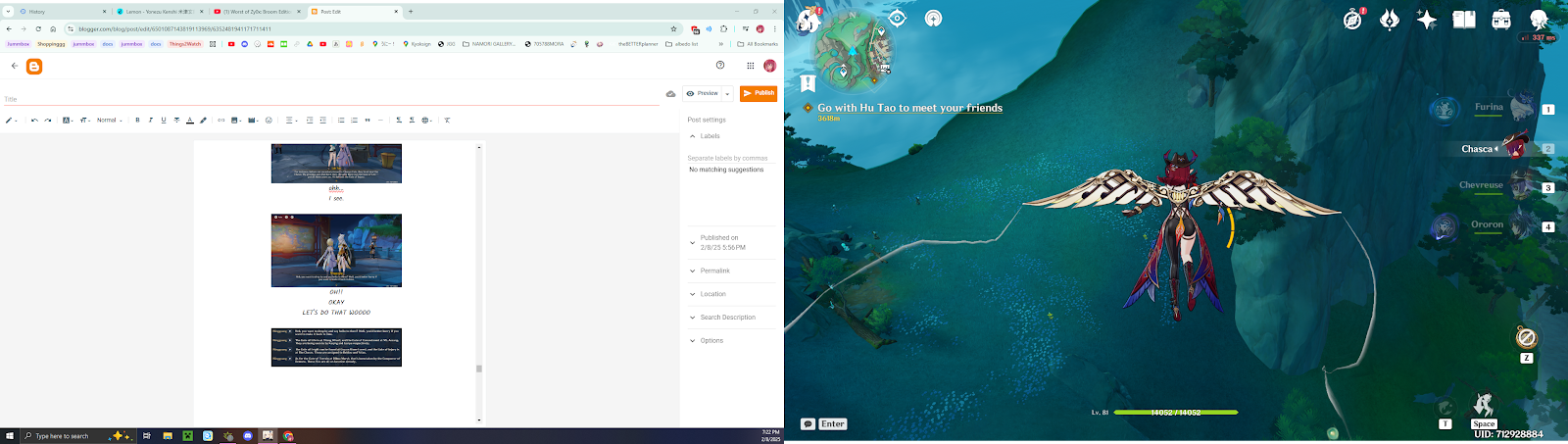Open the Normal paragraph style dropdown
The height and width of the screenshot is (444, 1568).
(x=110, y=121)
